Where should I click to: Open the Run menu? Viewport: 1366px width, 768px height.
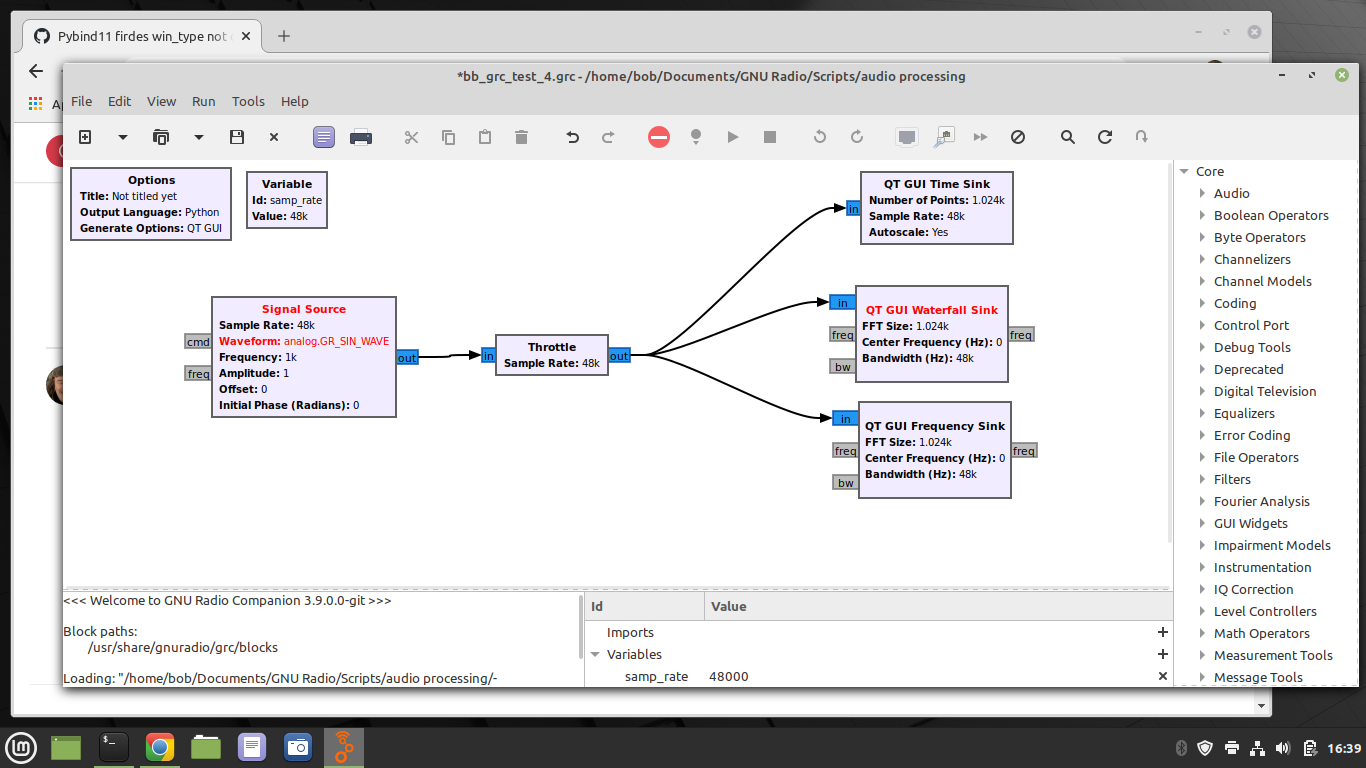(204, 101)
